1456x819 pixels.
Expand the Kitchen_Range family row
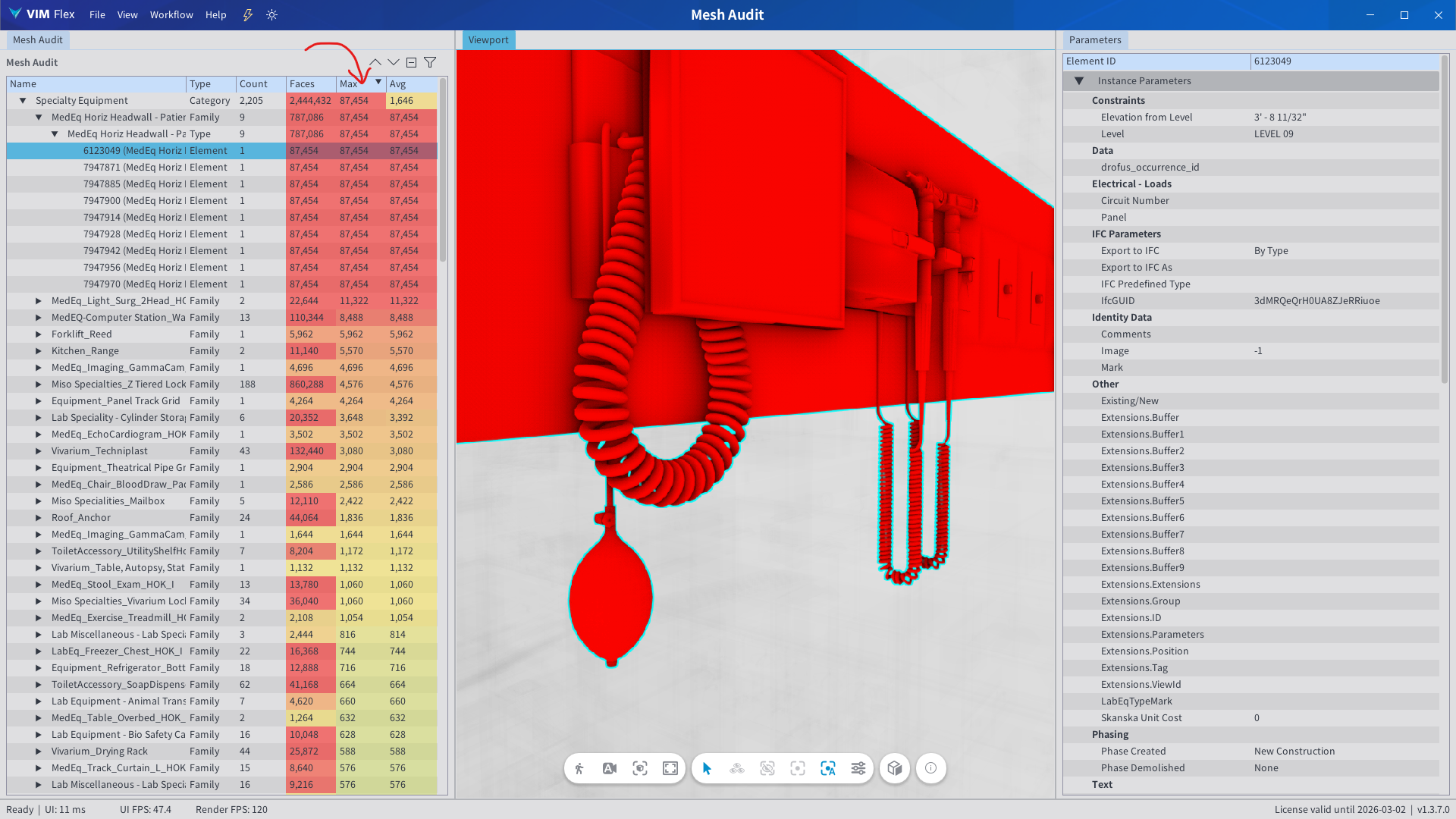click(39, 350)
